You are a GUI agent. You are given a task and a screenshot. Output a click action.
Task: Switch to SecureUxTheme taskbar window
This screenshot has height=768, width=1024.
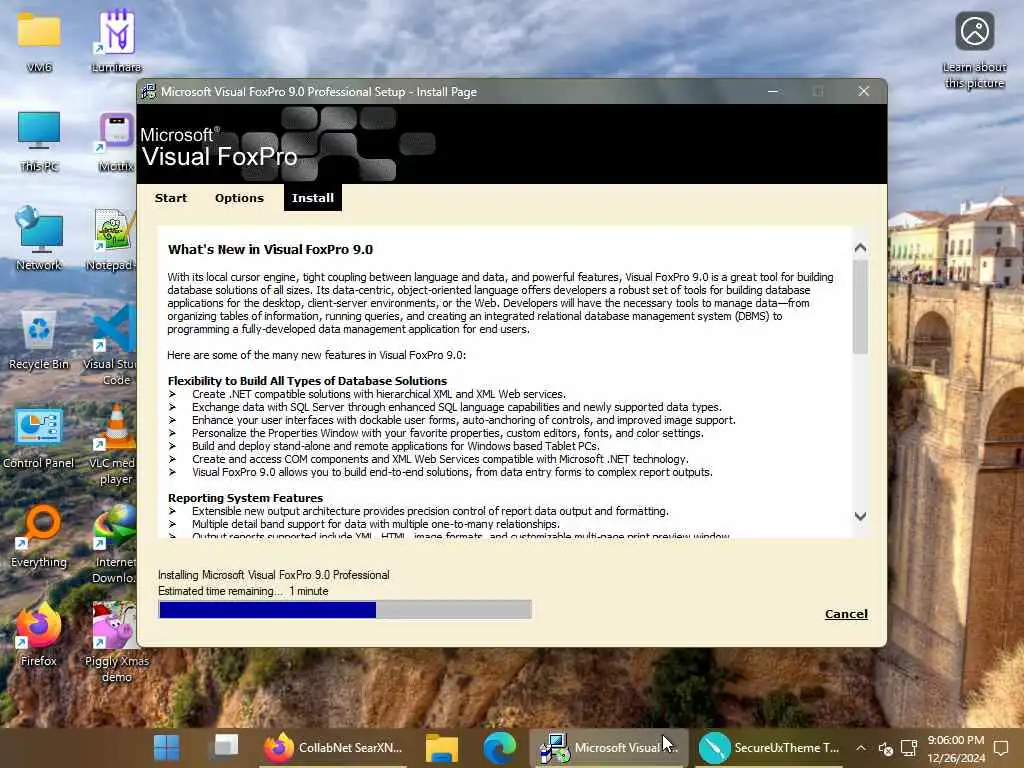click(771, 748)
